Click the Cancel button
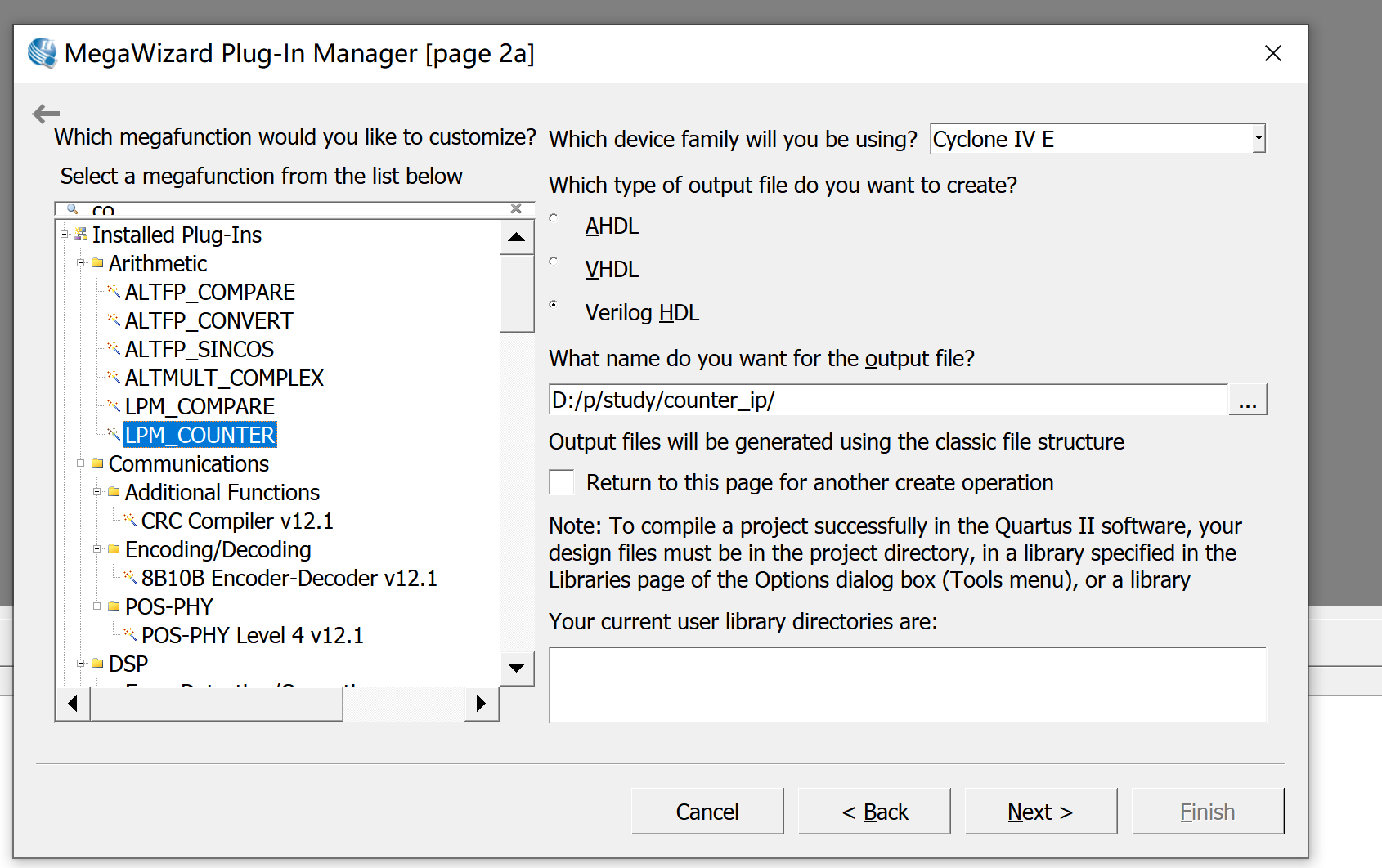The width and height of the screenshot is (1382, 868). pos(707,812)
